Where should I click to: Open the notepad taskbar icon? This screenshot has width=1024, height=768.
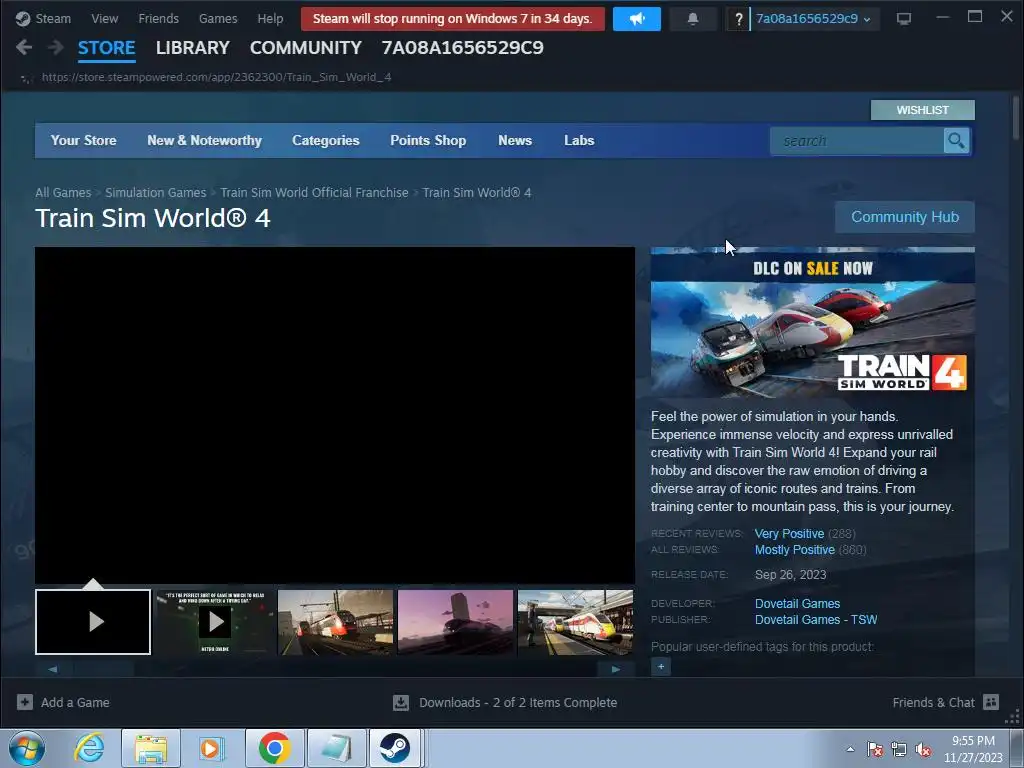(x=337, y=748)
